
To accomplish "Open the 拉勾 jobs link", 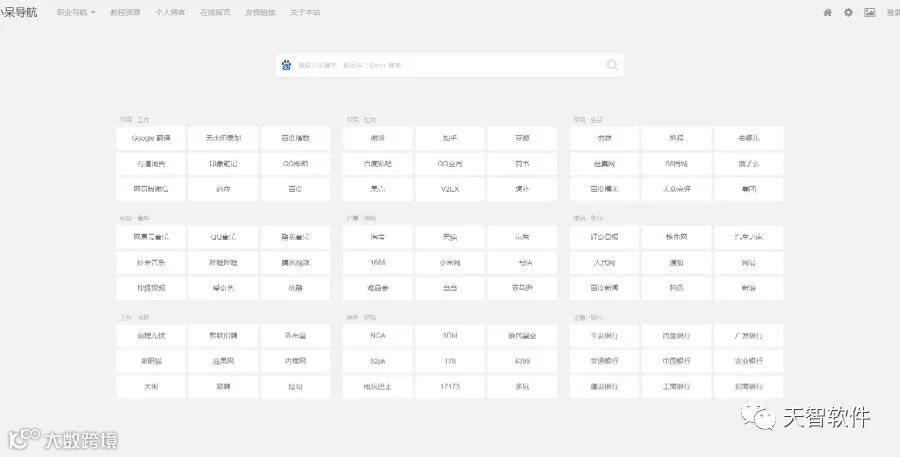I will pos(295,386).
